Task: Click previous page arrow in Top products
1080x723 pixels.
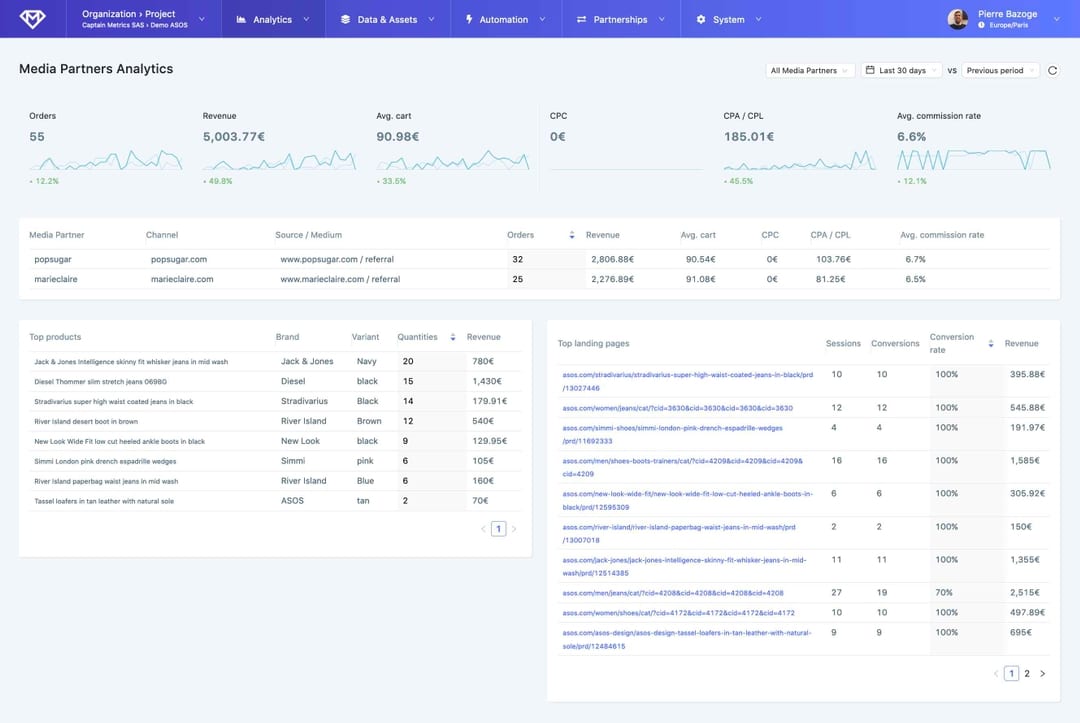Action: tap(483, 529)
